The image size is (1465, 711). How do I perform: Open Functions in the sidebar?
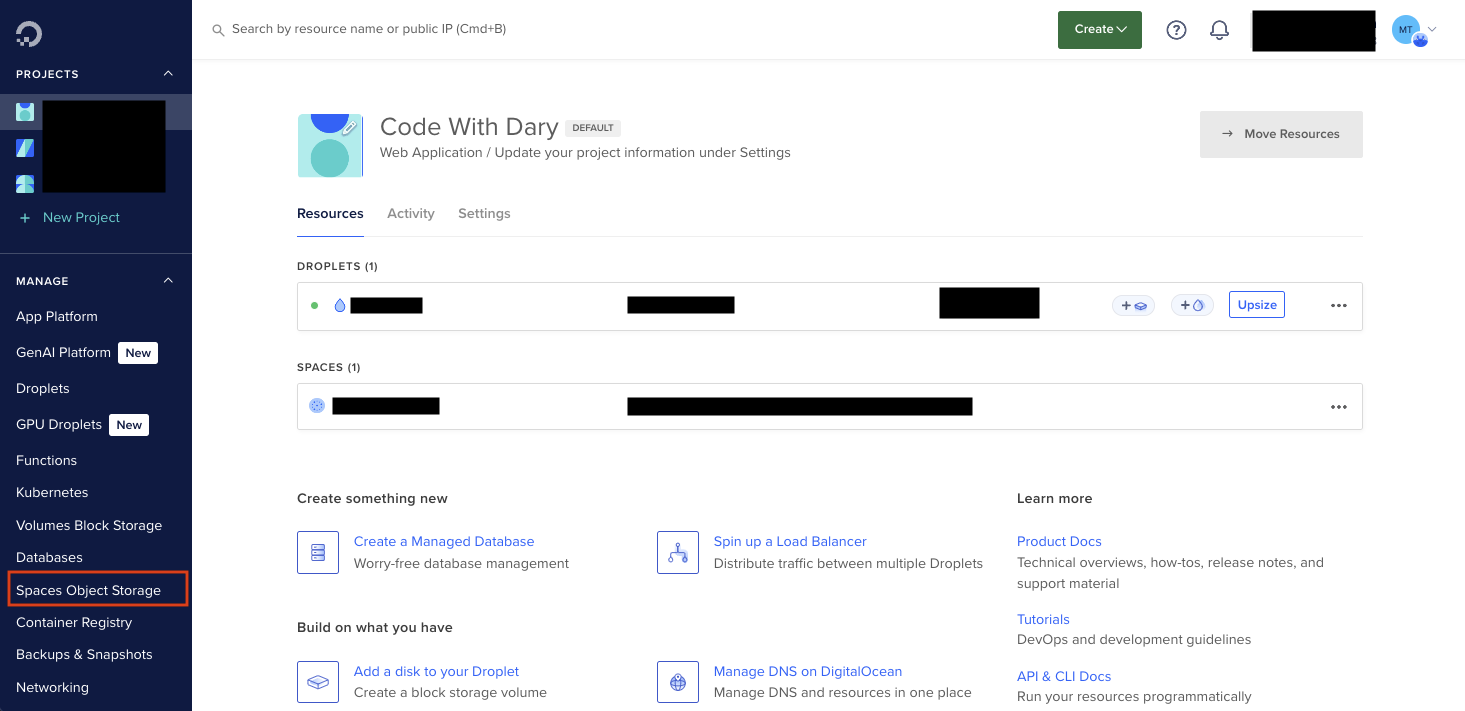coord(46,461)
